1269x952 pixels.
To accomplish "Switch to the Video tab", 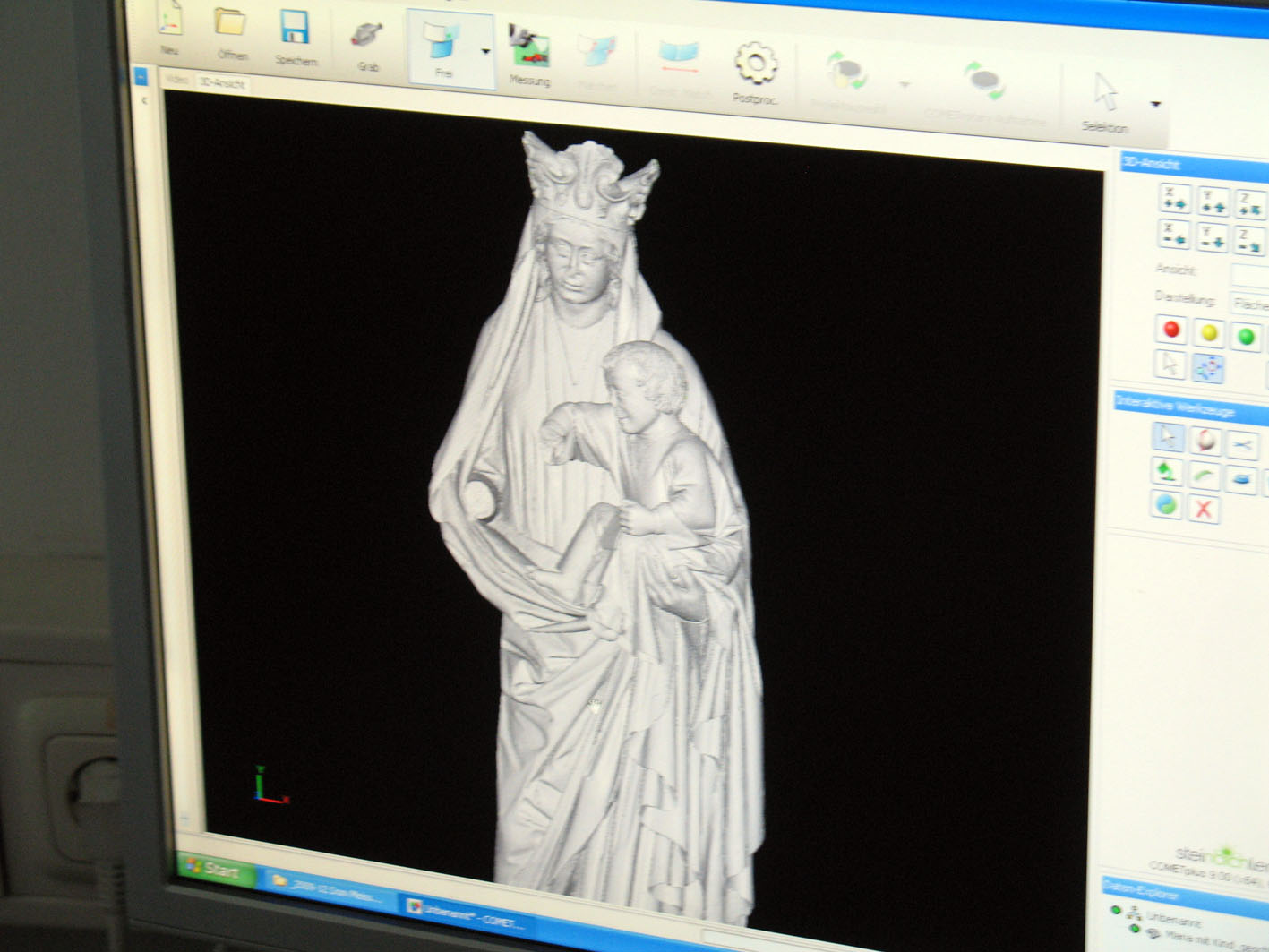I will [x=176, y=80].
